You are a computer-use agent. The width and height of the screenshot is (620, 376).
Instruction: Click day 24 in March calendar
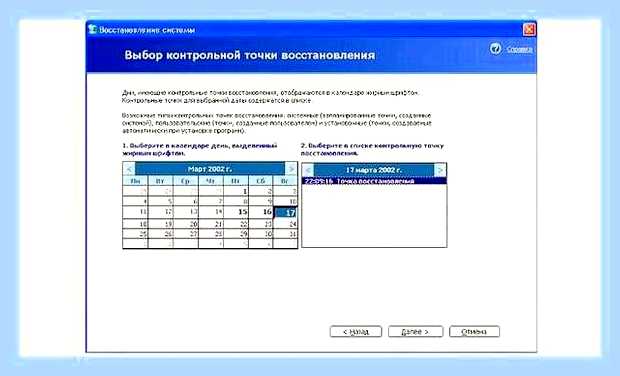(x=285, y=224)
